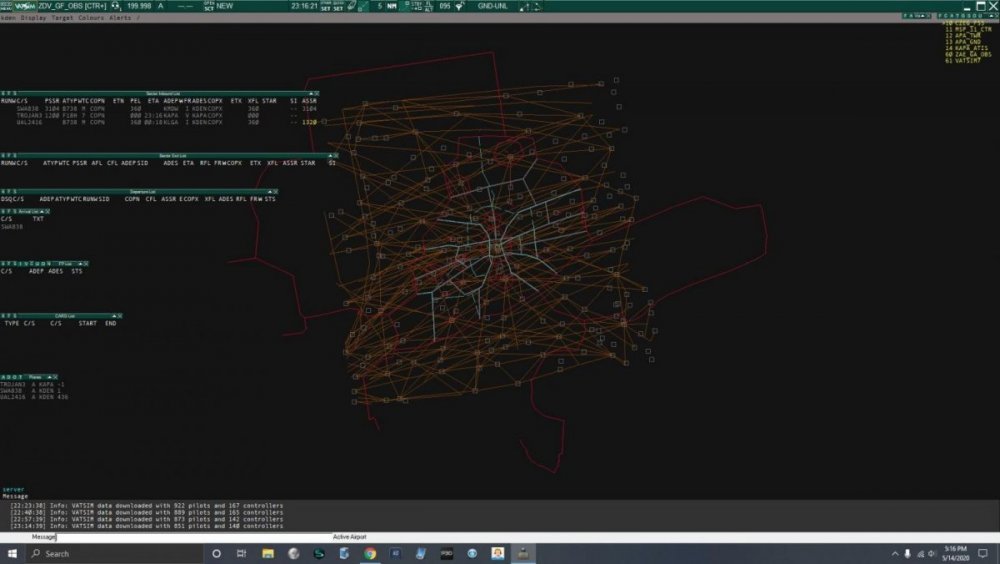Viewport: 1000px width, 564px height.
Task: Open the SCT sector file button
Action: coord(209,6)
